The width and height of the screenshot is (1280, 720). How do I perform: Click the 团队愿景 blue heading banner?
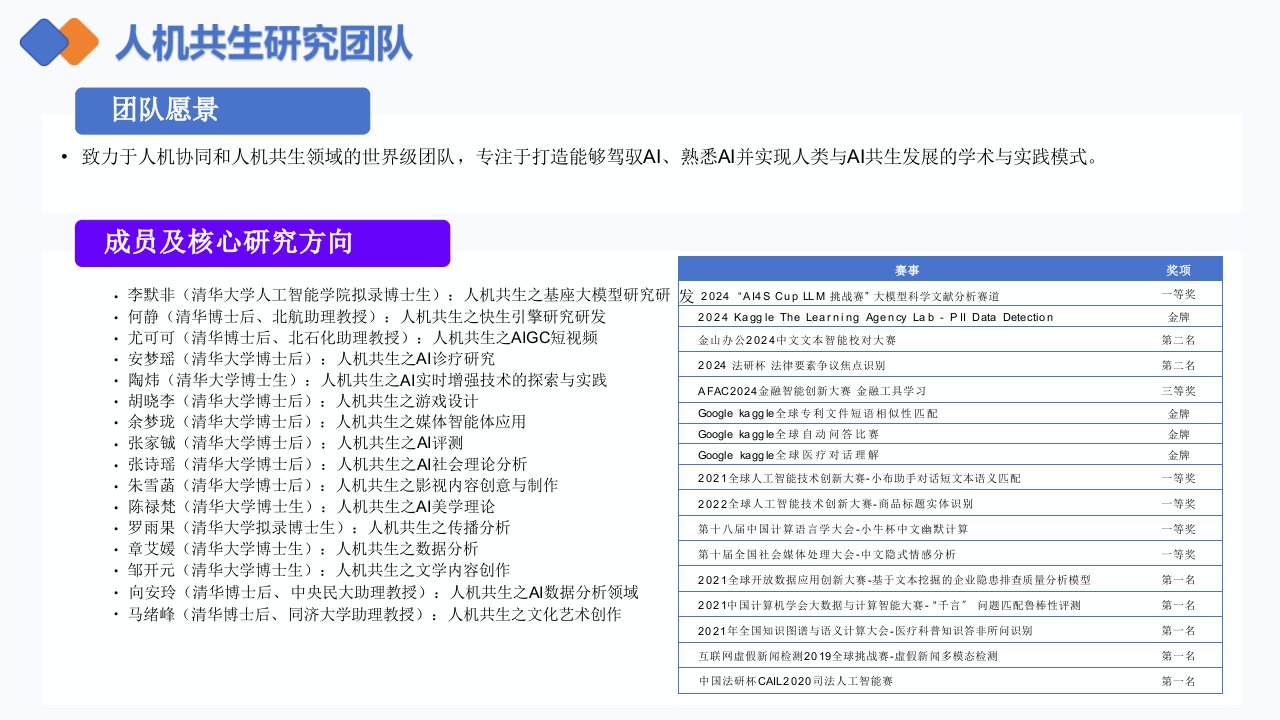222,111
